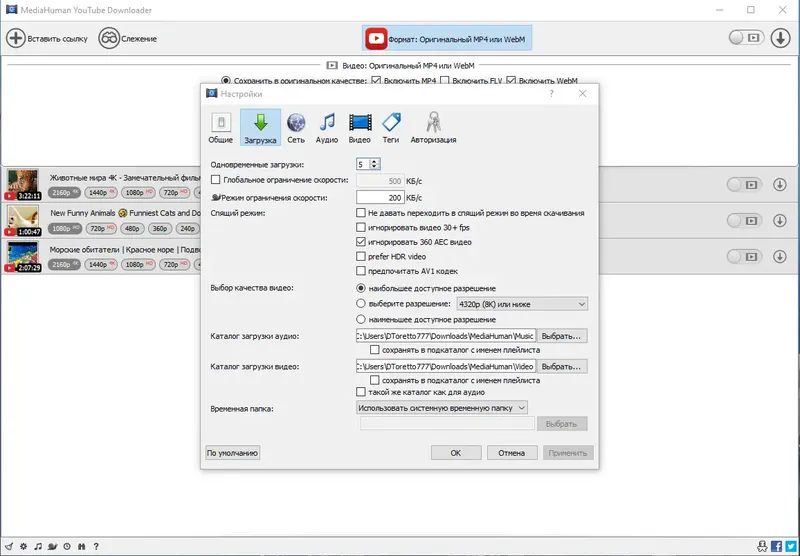Click the Режим ограничения скорости 200 field
This screenshot has height=556, width=800.
380,197
